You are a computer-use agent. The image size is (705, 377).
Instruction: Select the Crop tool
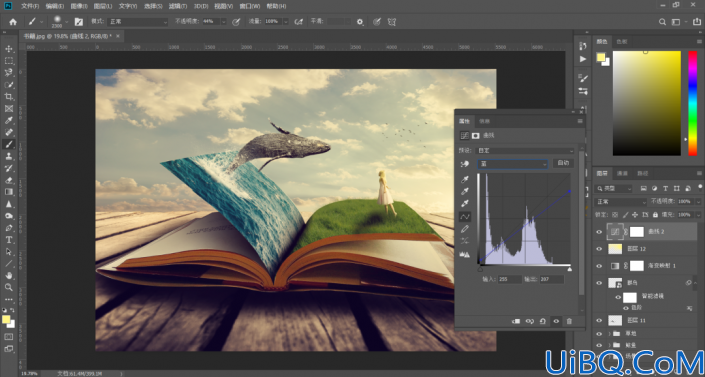[x=9, y=96]
